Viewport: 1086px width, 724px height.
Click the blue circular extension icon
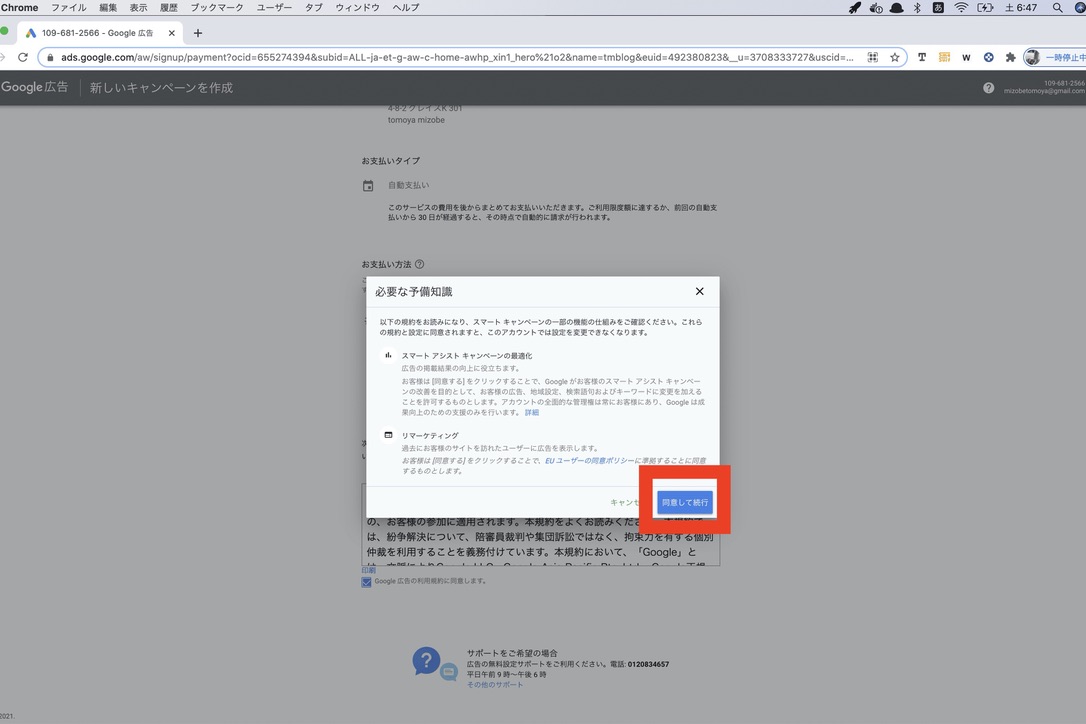(x=988, y=58)
